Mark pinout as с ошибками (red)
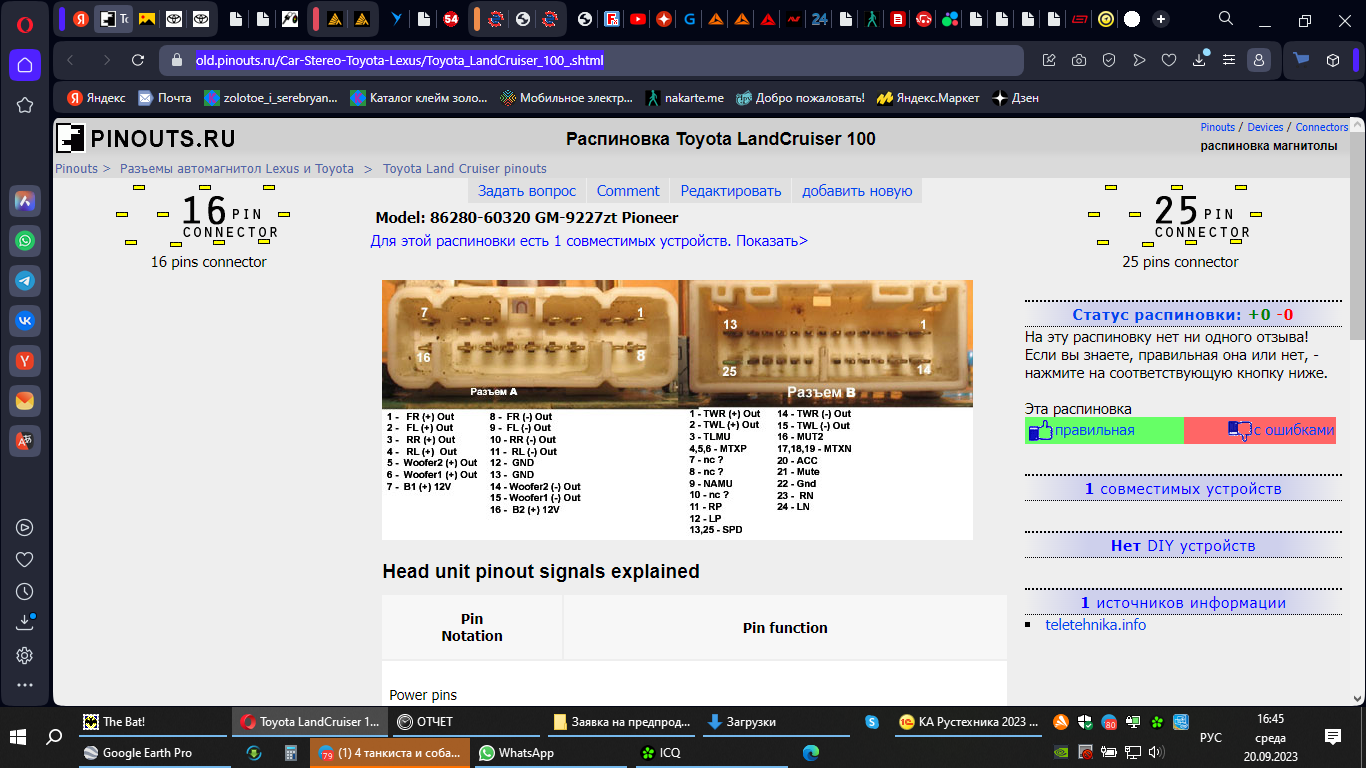 tap(1260, 430)
